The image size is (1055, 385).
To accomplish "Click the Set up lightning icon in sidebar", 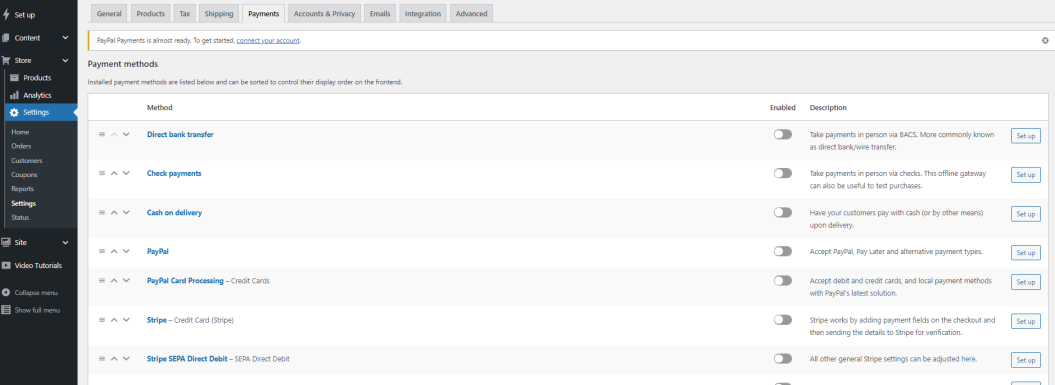I will 6,14.
